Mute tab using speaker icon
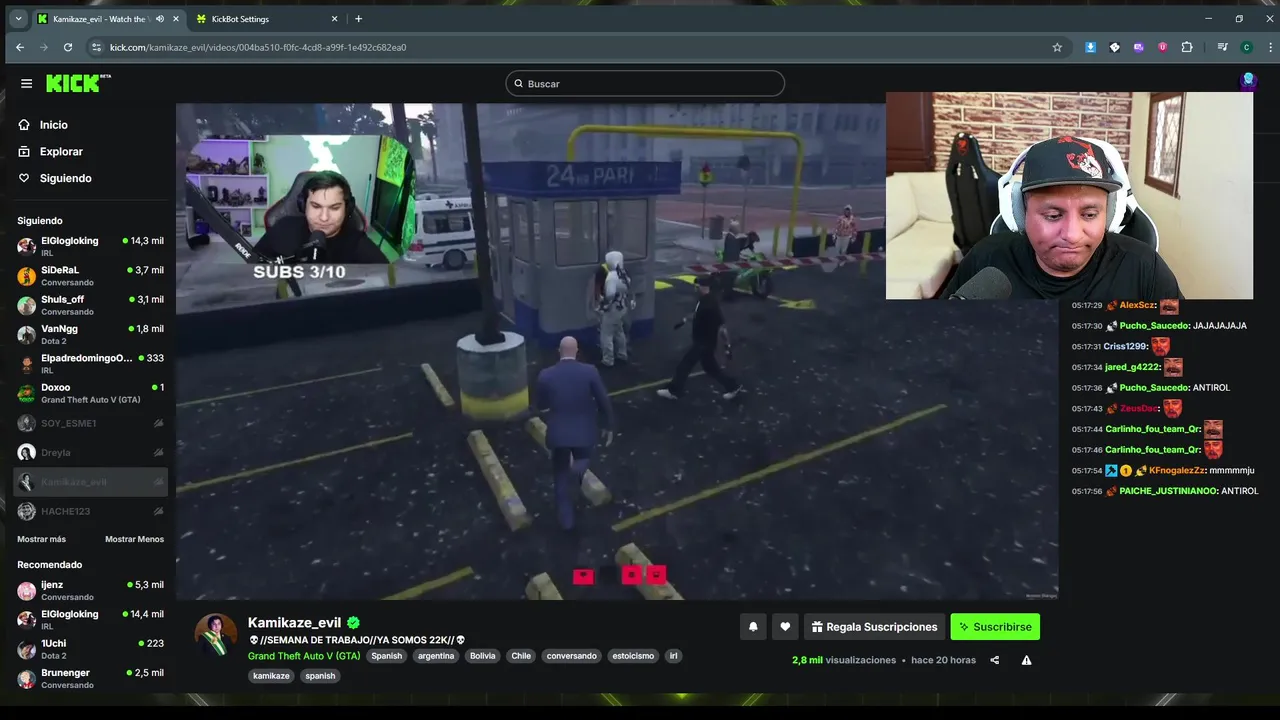 tap(160, 19)
